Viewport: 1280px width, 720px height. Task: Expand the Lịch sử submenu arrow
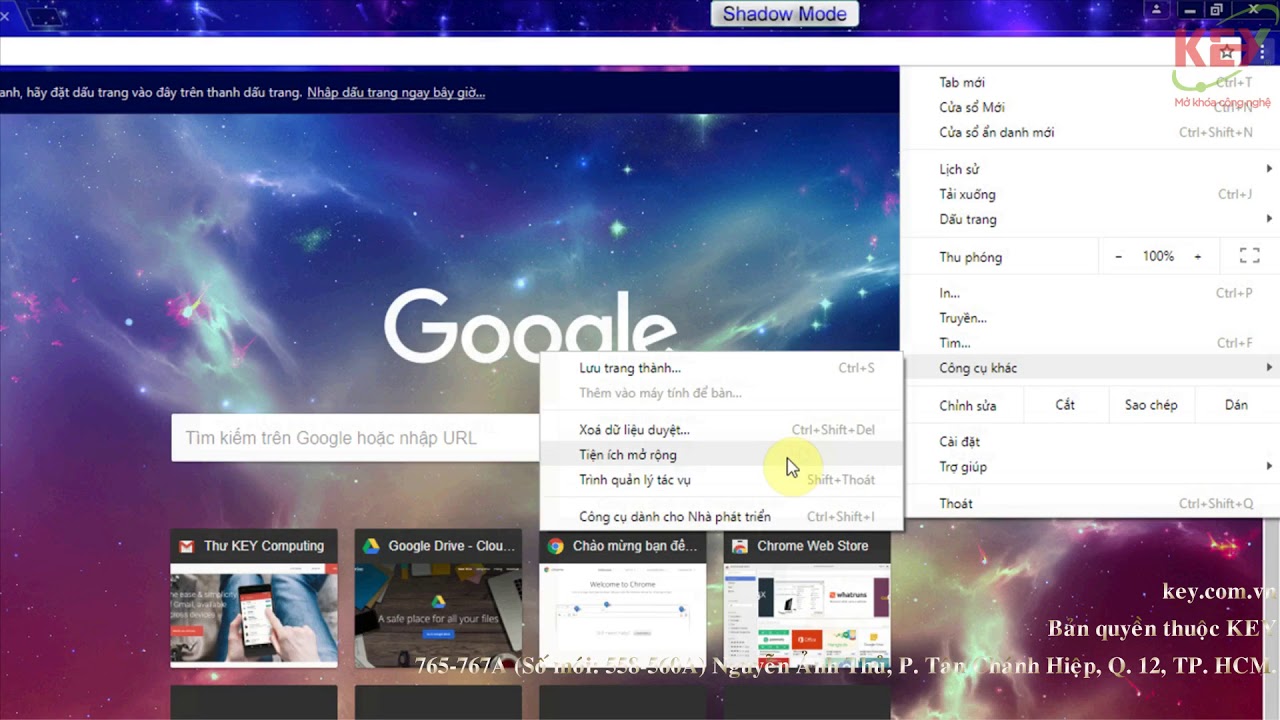click(1270, 169)
